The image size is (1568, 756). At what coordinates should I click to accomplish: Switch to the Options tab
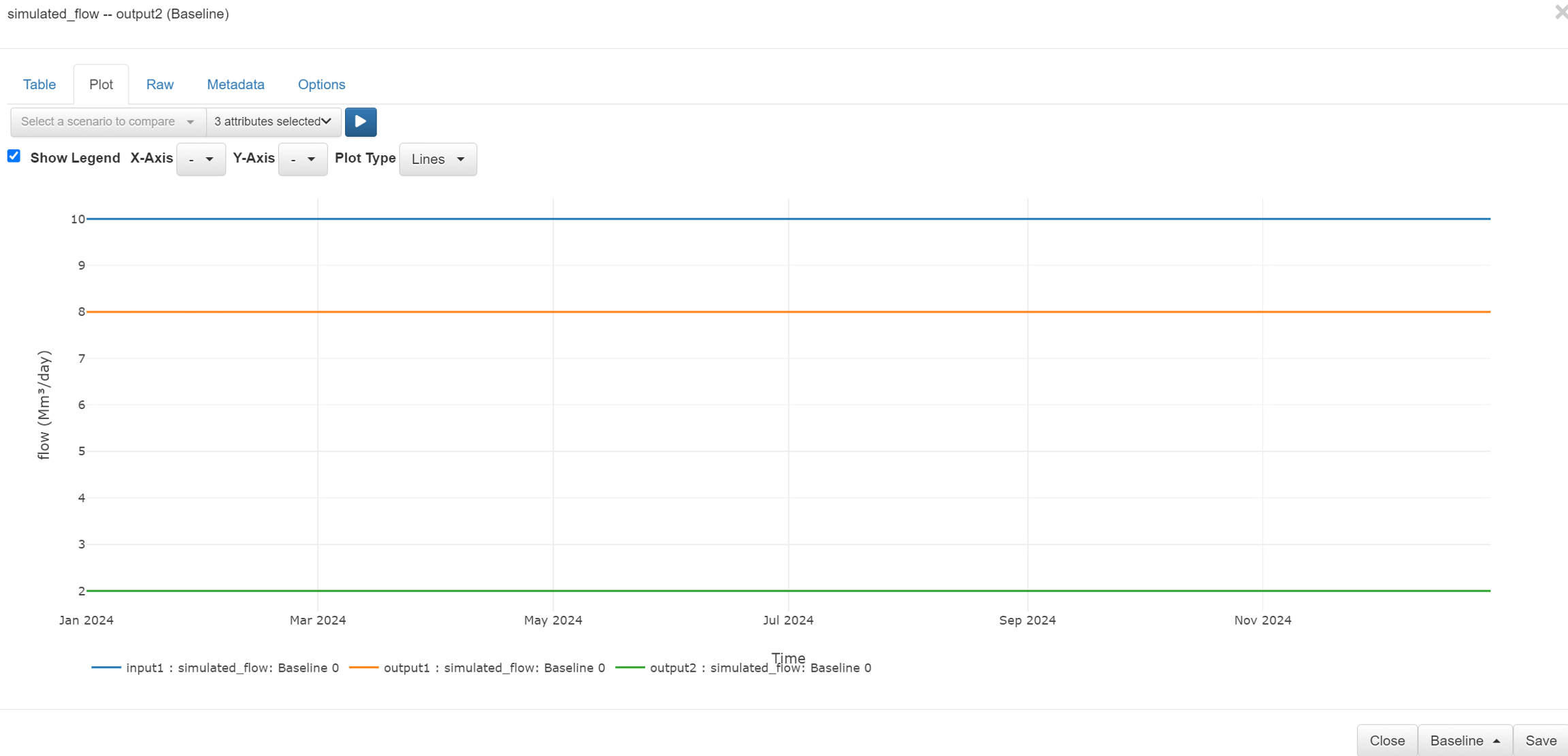pos(321,84)
